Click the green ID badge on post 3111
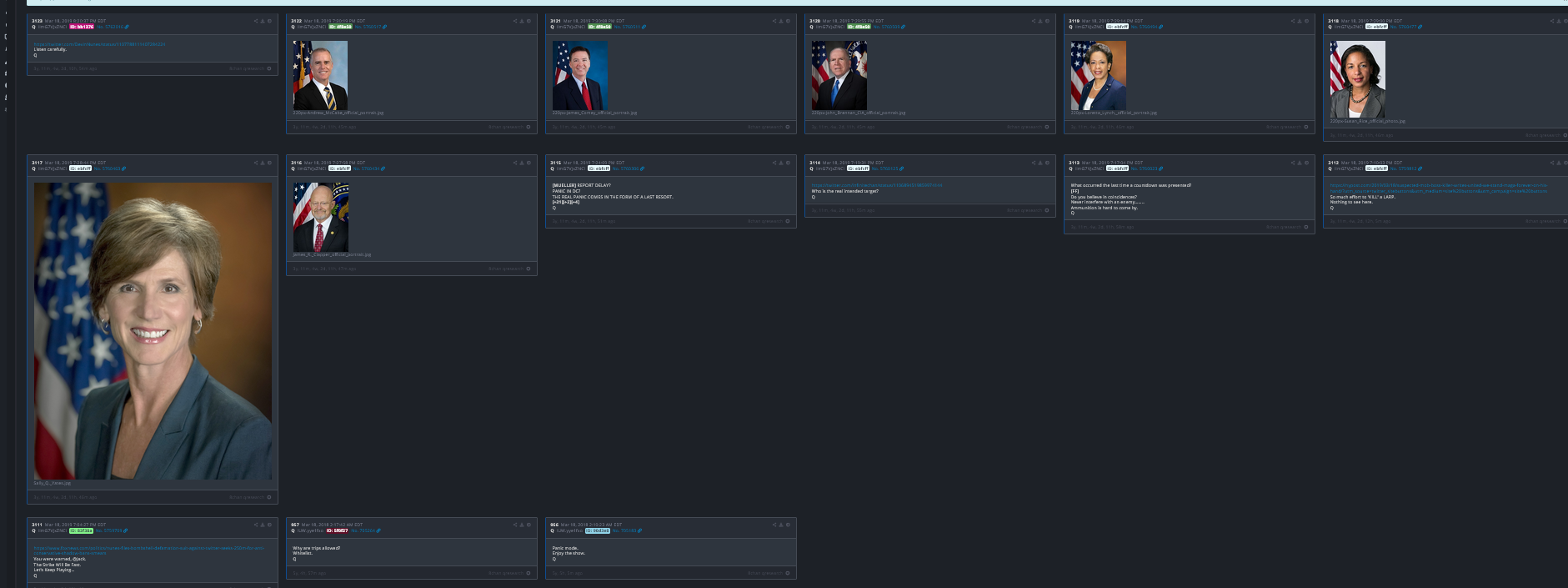Image resolution: width=1568 pixels, height=588 pixels. 82,530
